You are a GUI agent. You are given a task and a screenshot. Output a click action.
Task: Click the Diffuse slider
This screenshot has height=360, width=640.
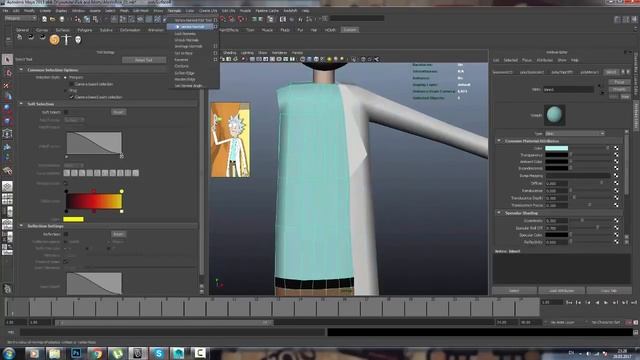tap(590, 183)
